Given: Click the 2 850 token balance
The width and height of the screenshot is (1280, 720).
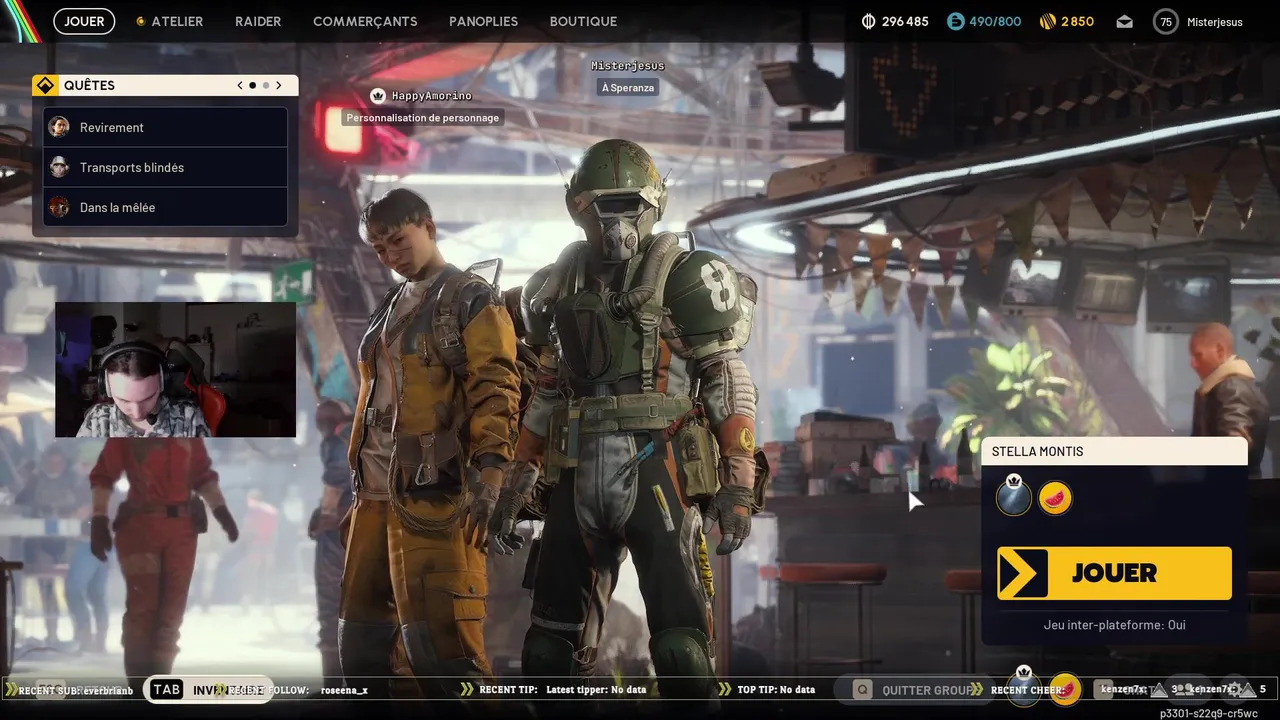Looking at the screenshot, I should tap(1077, 21).
